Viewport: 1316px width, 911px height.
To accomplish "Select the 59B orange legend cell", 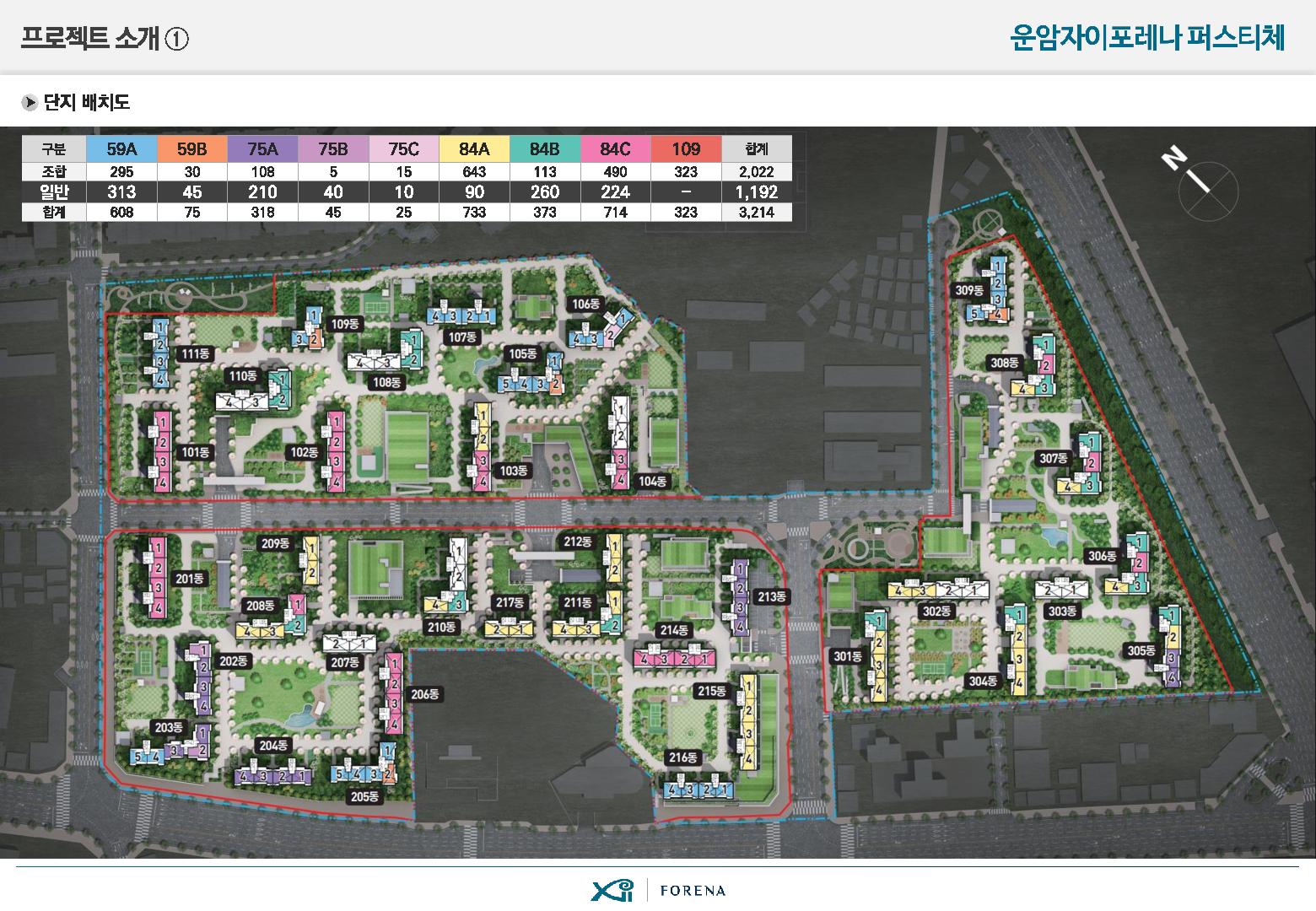I will click(192, 149).
